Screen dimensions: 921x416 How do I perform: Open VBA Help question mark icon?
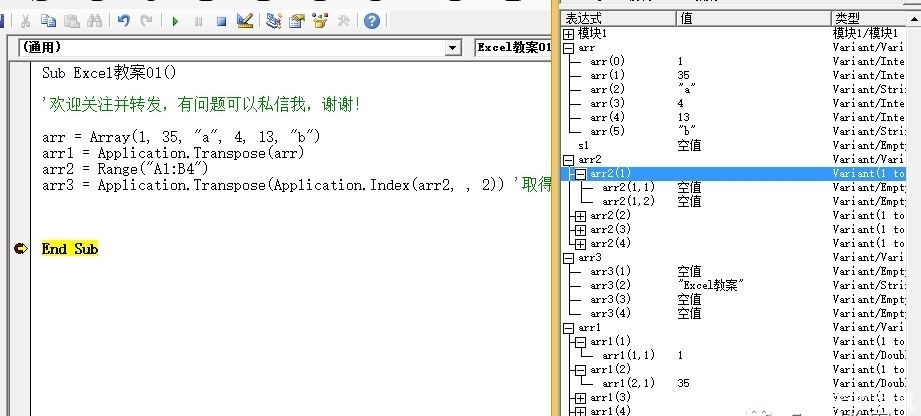pyautogui.click(x=372, y=21)
